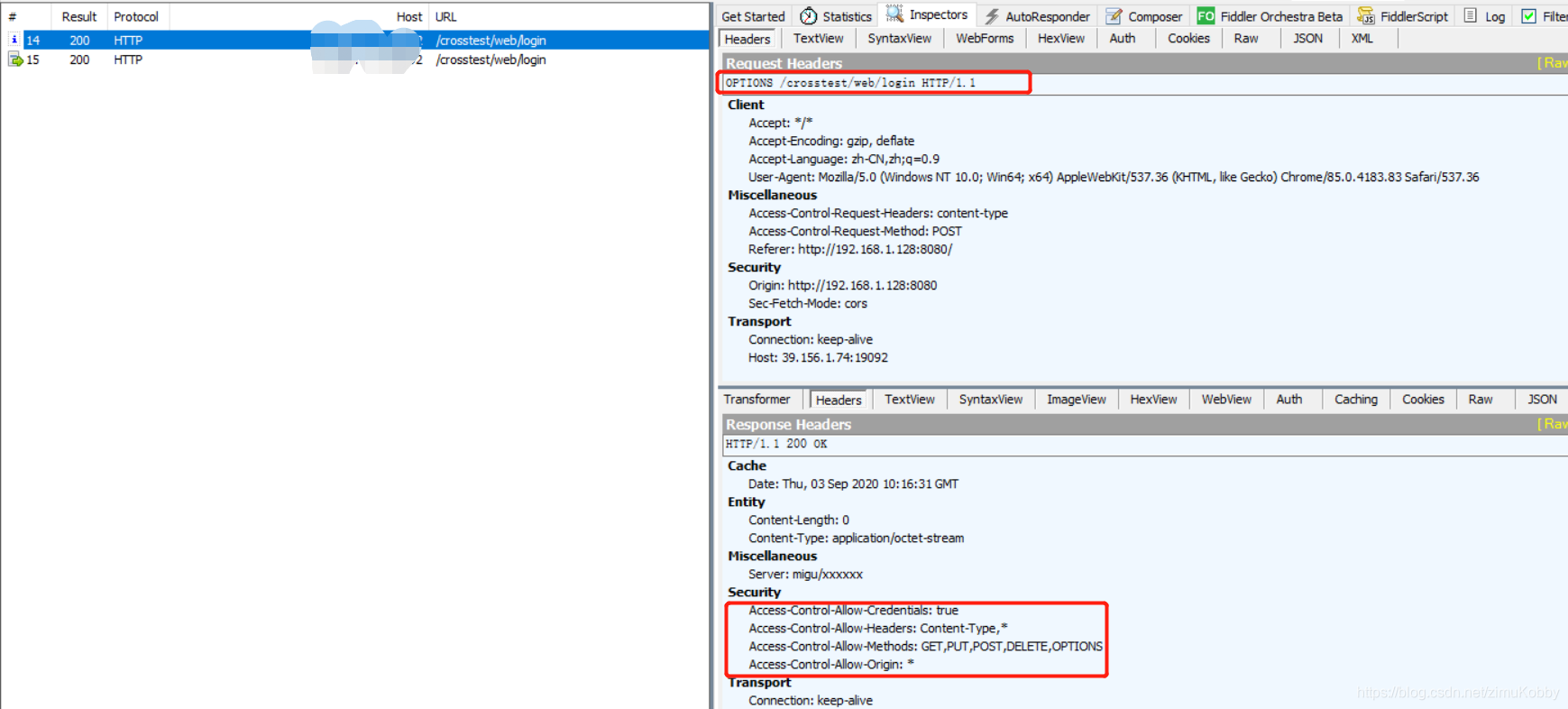Click Raw link in Request Headers bar
Viewport: 1568px width, 709px height.
pos(1553,63)
